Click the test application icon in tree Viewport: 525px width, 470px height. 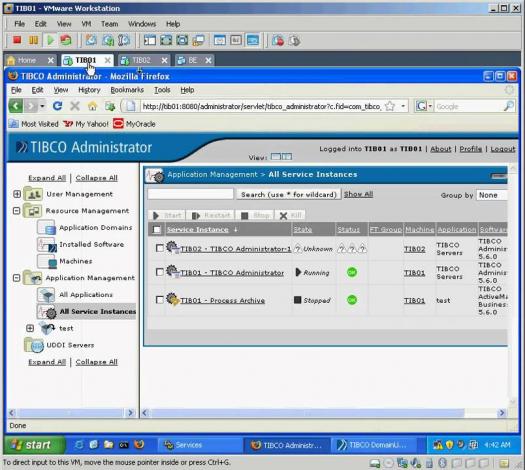pyautogui.click(x=47, y=328)
